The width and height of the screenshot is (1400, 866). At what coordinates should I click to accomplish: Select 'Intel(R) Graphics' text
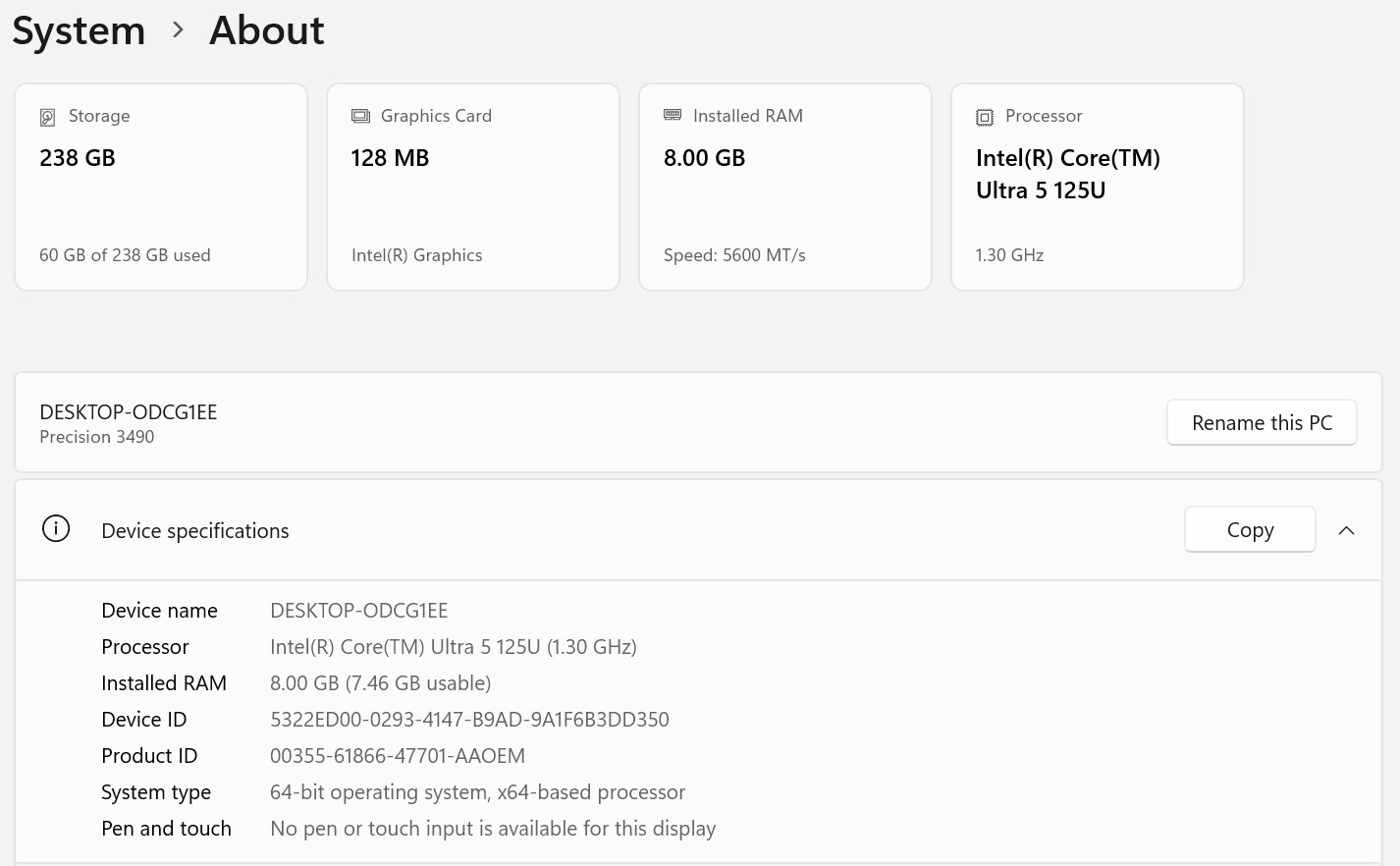(x=416, y=255)
